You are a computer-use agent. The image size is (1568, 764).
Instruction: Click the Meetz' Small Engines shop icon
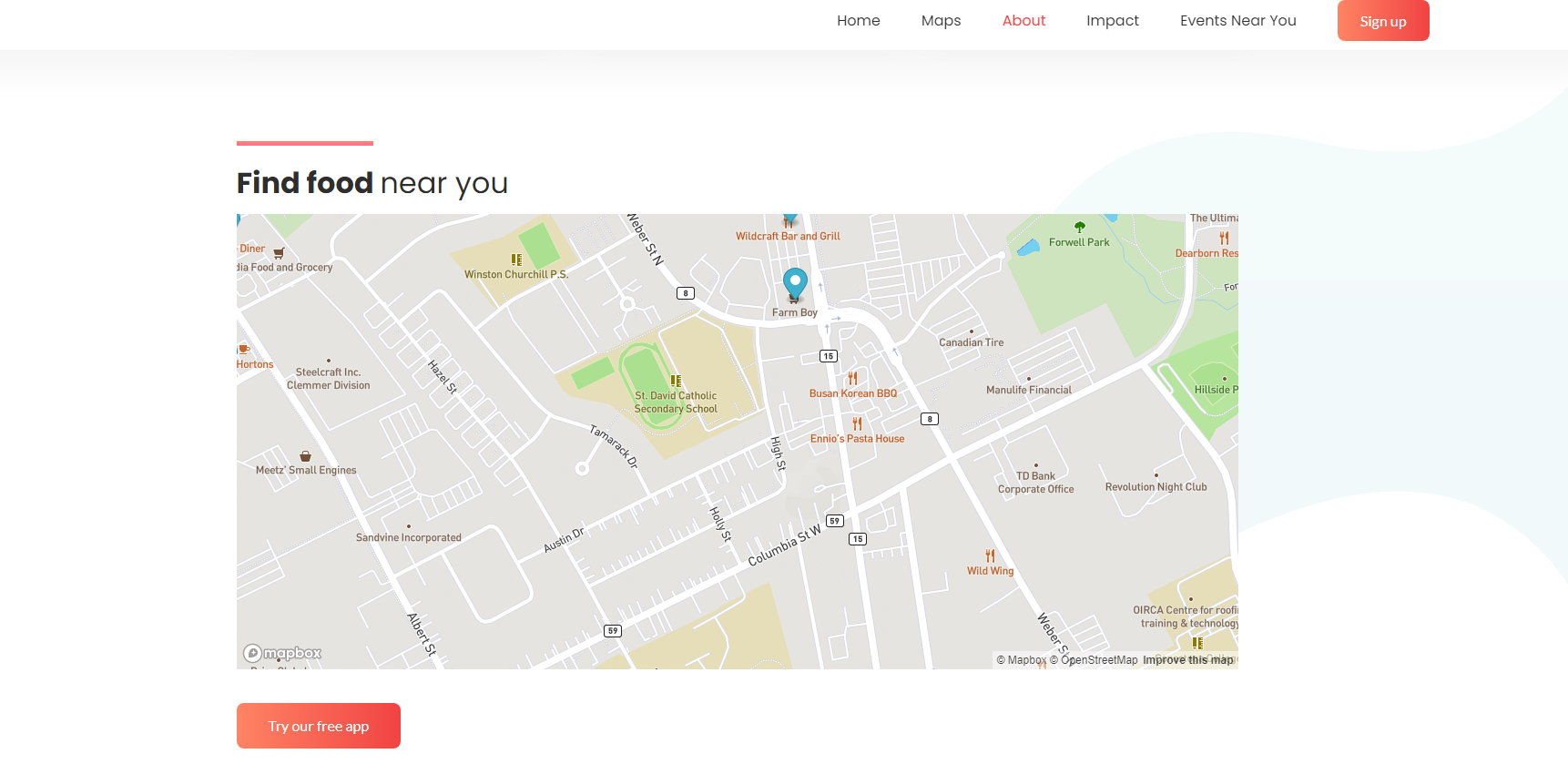[x=305, y=456]
